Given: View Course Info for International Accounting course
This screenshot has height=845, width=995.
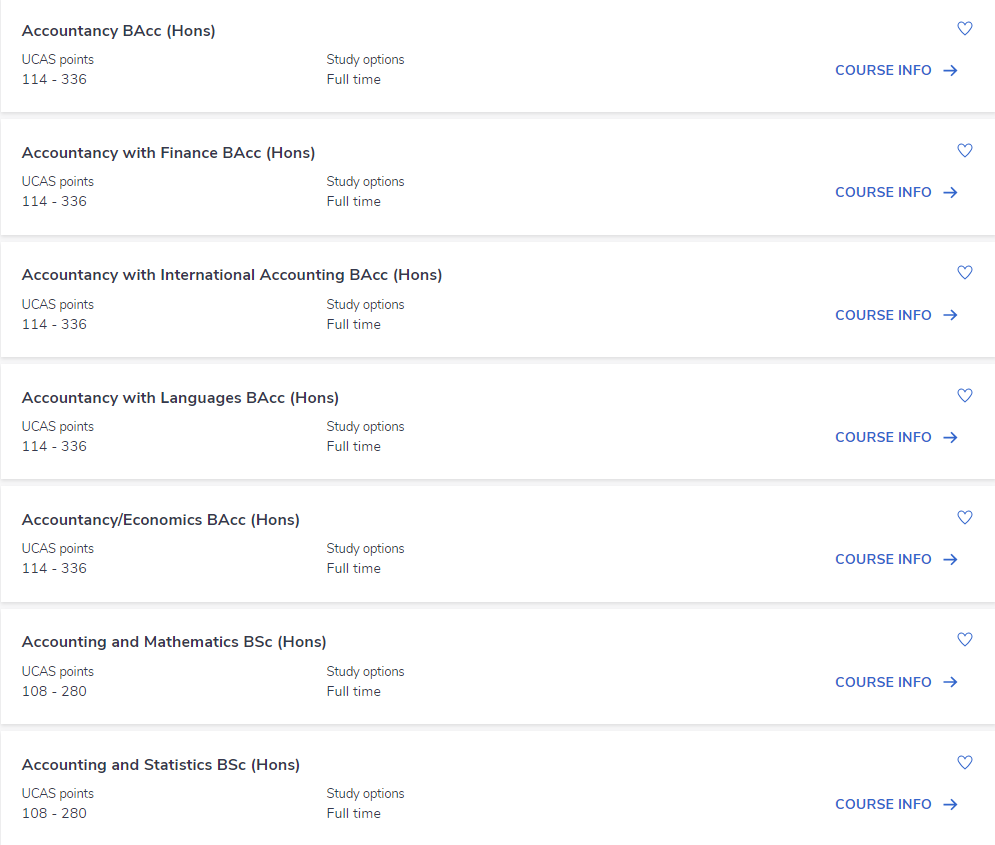Looking at the screenshot, I should click(896, 315).
